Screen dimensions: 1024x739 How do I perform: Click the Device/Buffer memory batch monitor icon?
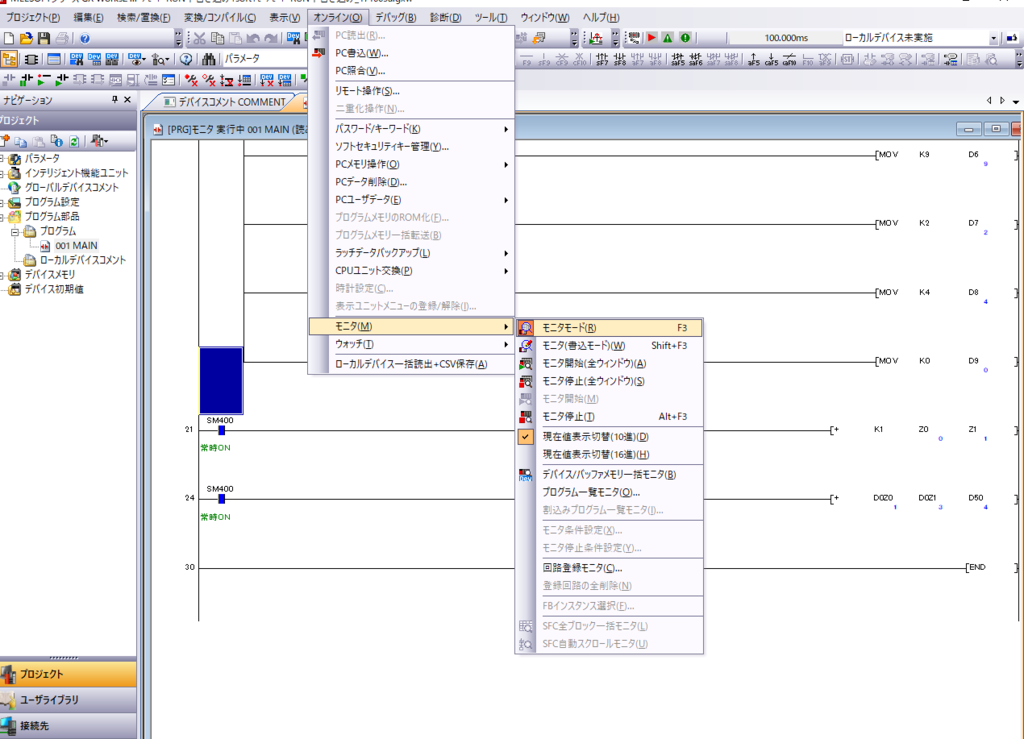[526, 475]
